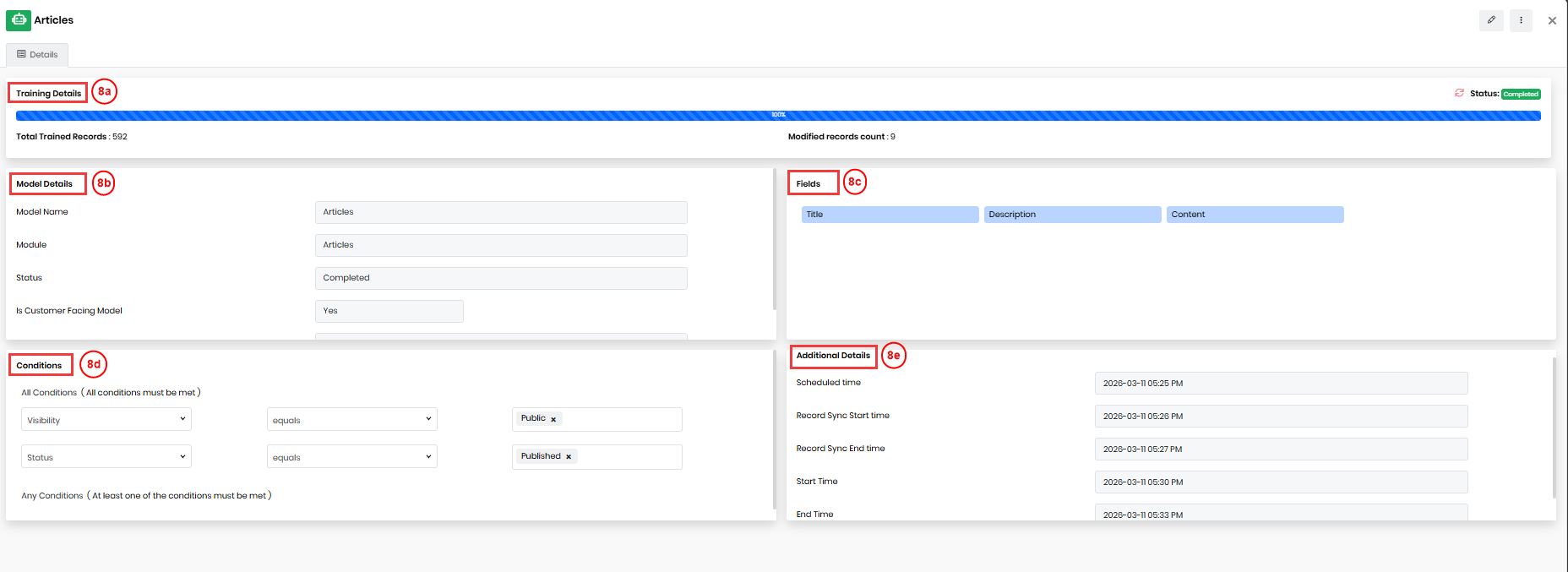This screenshot has height=572, width=1568.
Task: Click the green Articles bot icon
Action: tap(18, 19)
